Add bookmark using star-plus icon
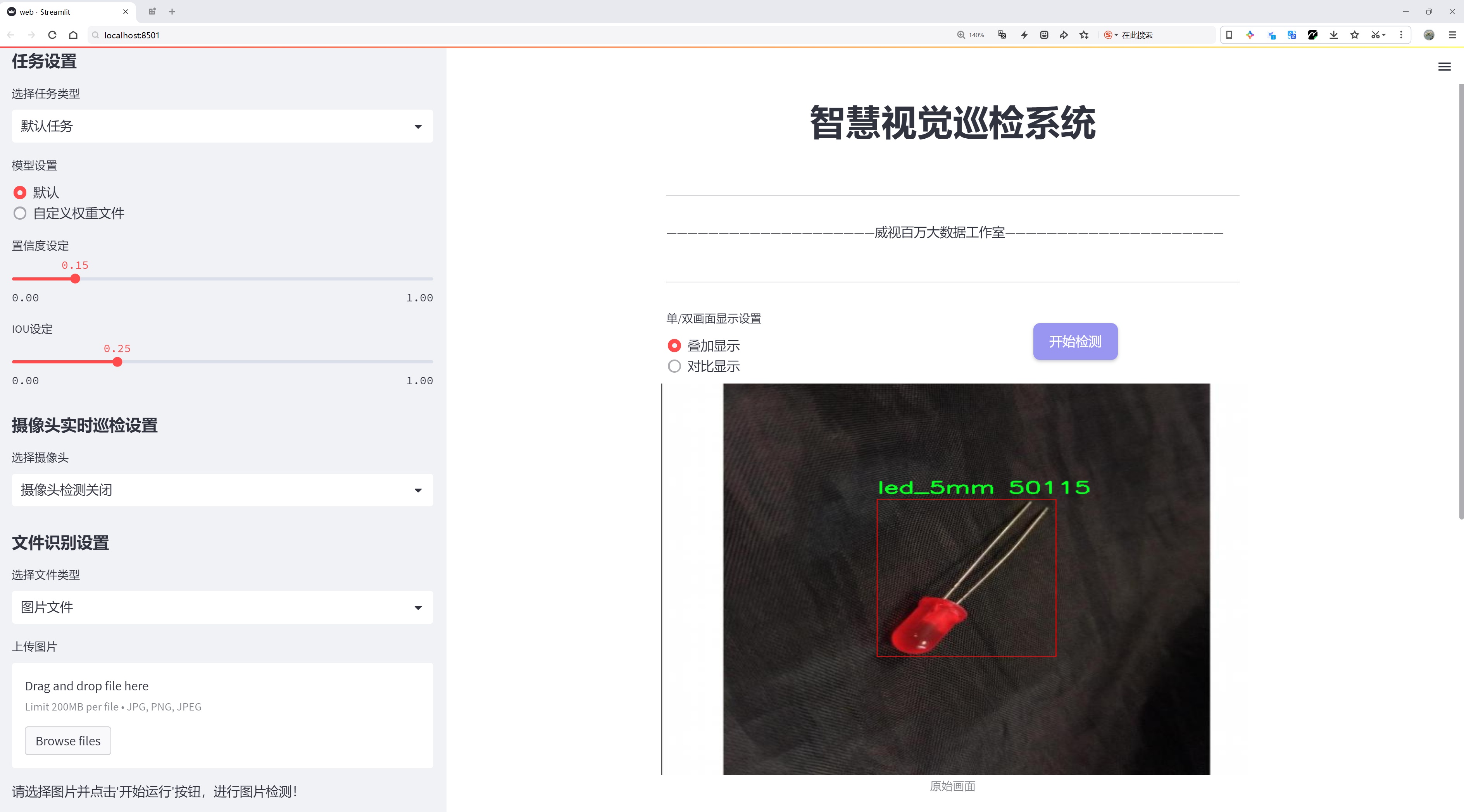 point(1085,34)
